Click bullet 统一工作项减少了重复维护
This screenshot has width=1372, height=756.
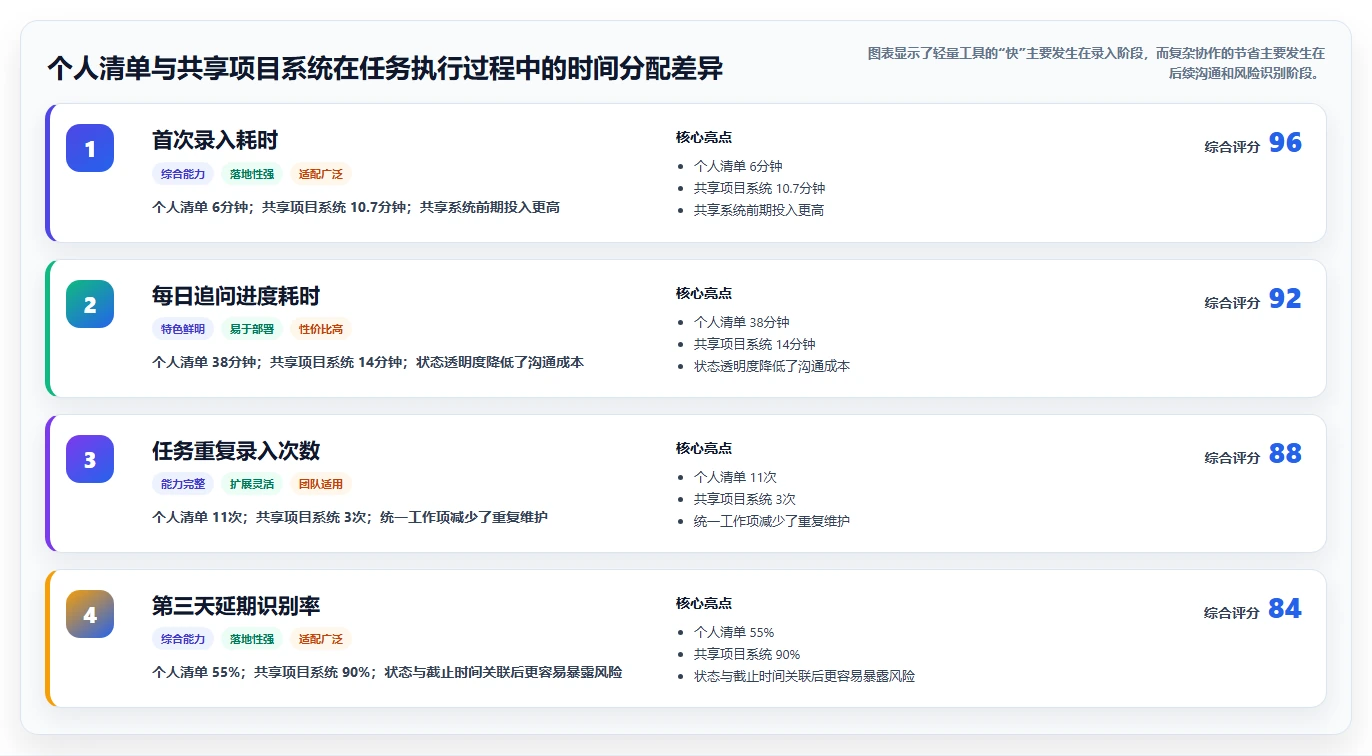(x=772, y=522)
